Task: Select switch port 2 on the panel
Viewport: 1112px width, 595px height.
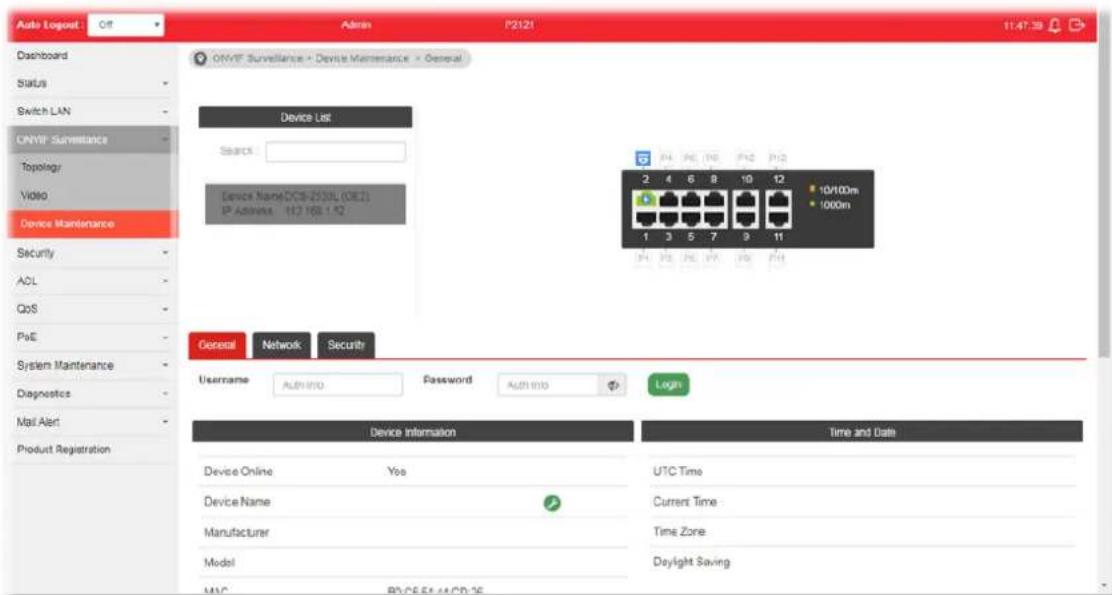Action: click(x=645, y=199)
